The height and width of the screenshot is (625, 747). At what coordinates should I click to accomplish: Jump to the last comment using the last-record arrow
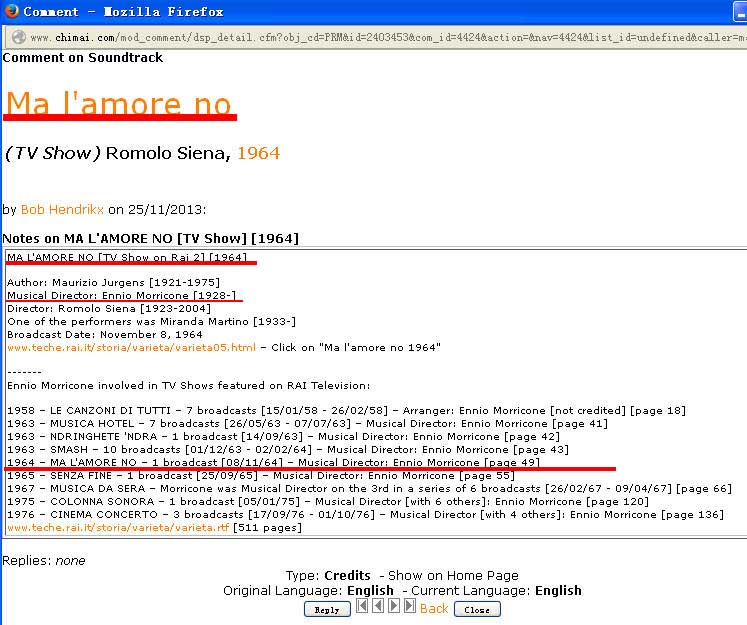[410, 605]
